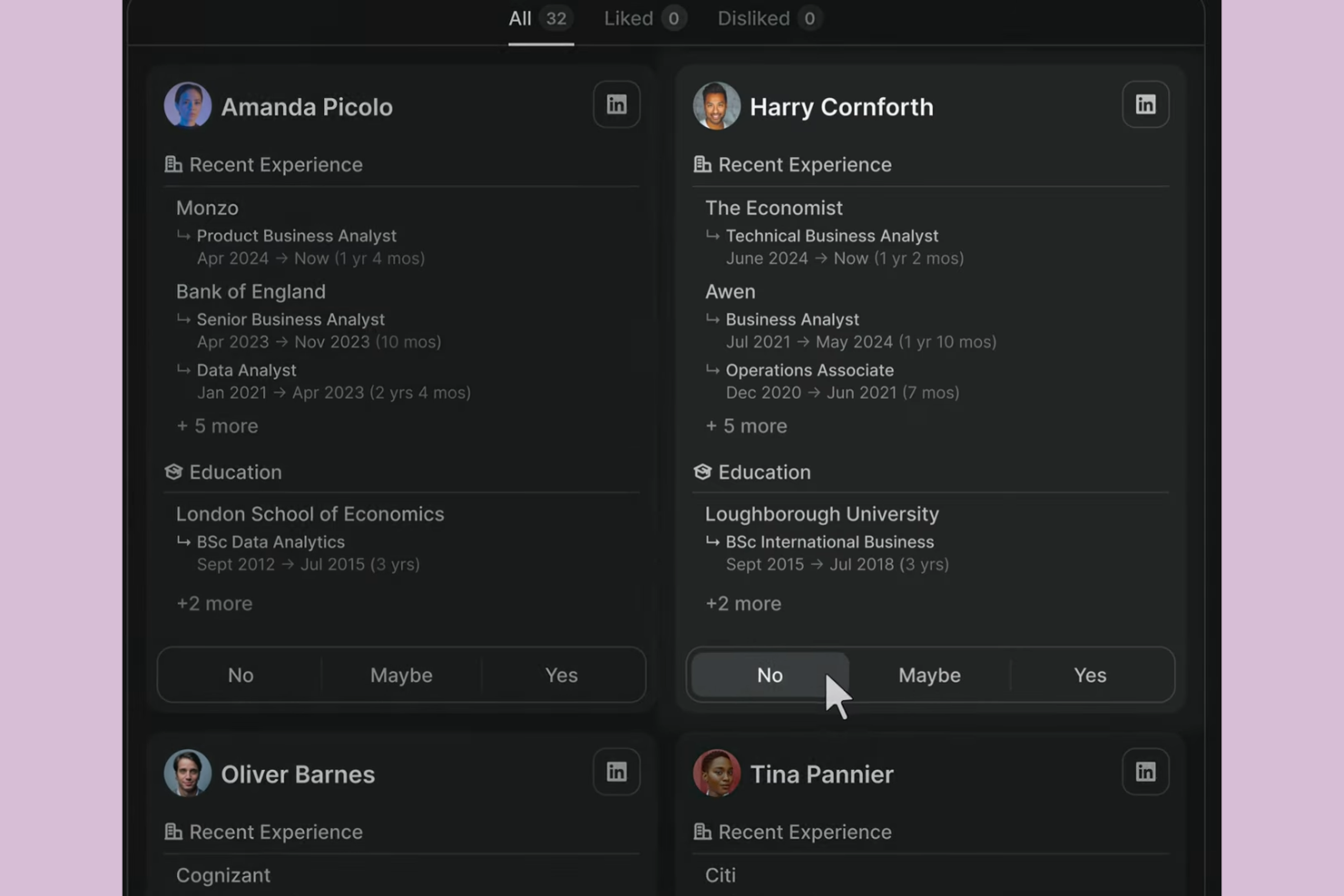Expand '+ 5 more' experience for Amanda Picolo
This screenshot has height=896, width=1344.
pos(217,426)
